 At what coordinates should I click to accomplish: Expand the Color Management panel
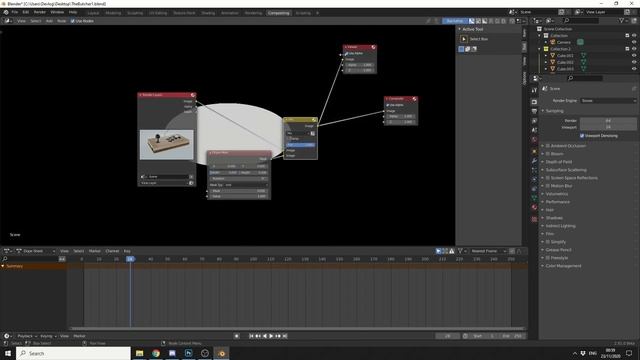[x=563, y=266]
